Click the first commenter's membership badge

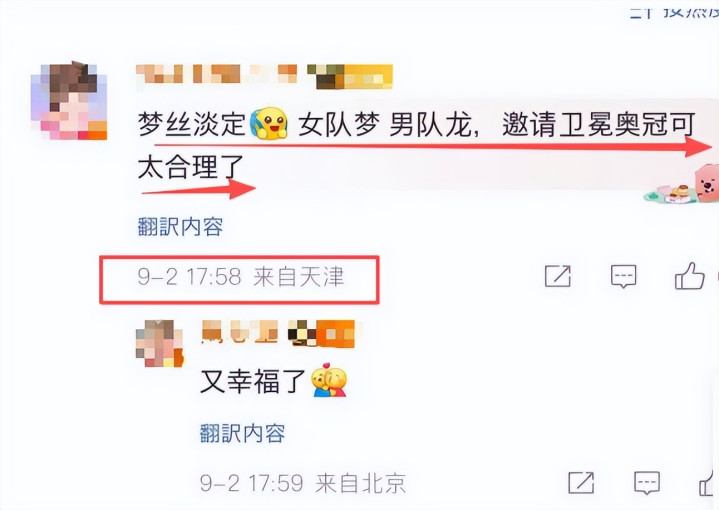coord(350,76)
